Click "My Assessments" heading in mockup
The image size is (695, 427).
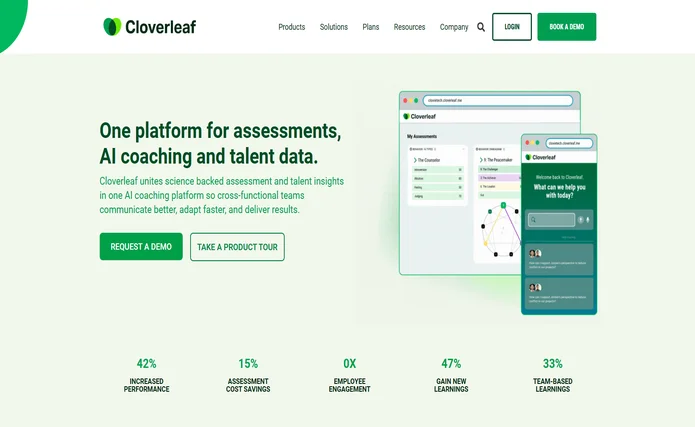[422, 137]
